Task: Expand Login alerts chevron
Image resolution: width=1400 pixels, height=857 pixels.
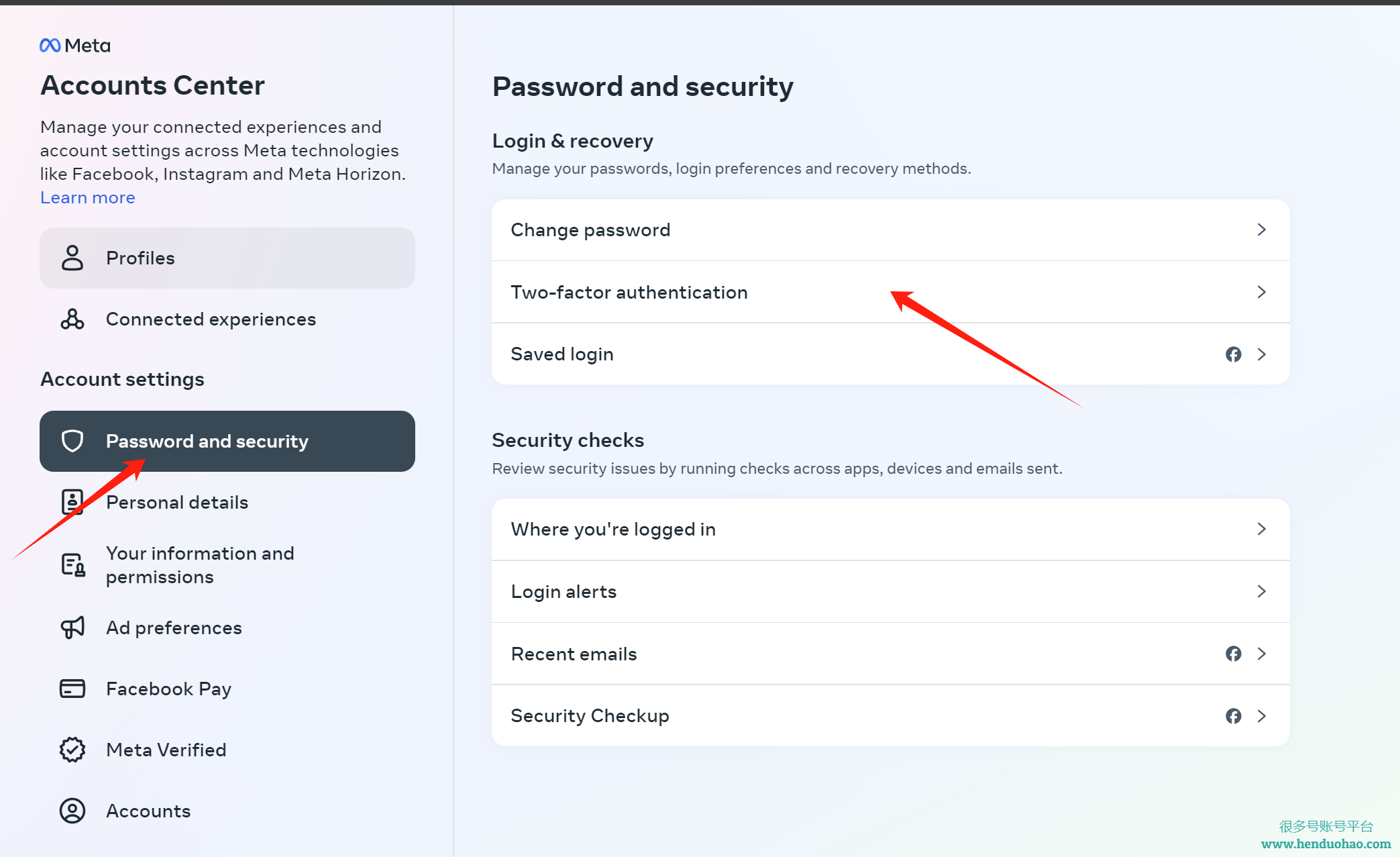Action: pyautogui.click(x=1262, y=591)
